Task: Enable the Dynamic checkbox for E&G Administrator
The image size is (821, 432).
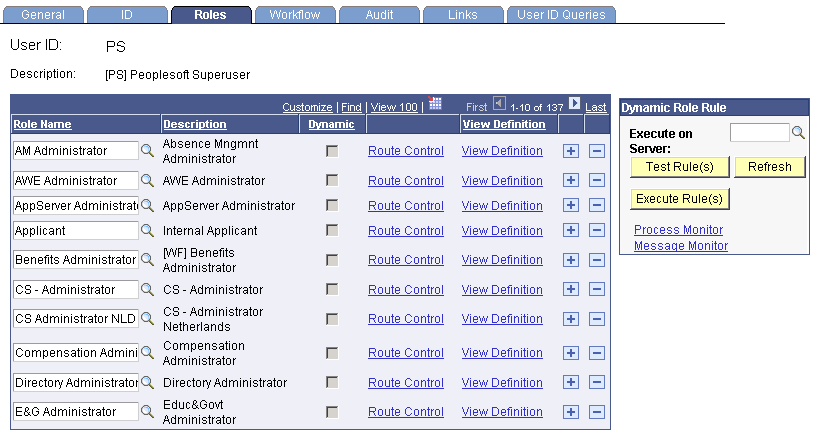Action: pos(332,412)
